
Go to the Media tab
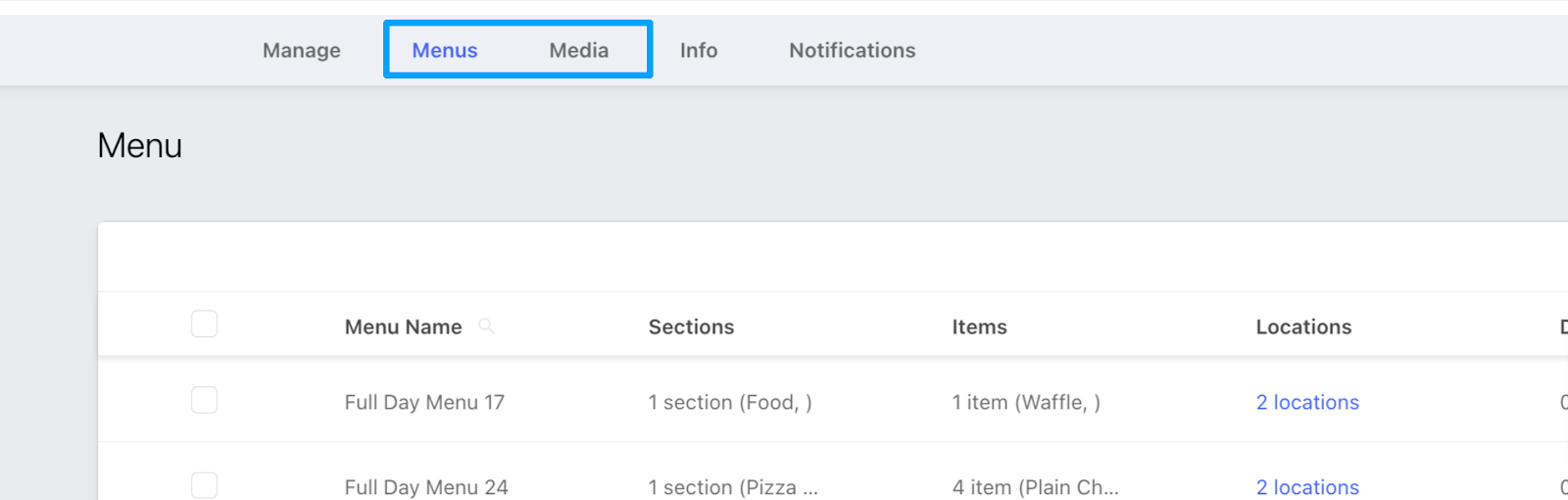click(x=578, y=50)
